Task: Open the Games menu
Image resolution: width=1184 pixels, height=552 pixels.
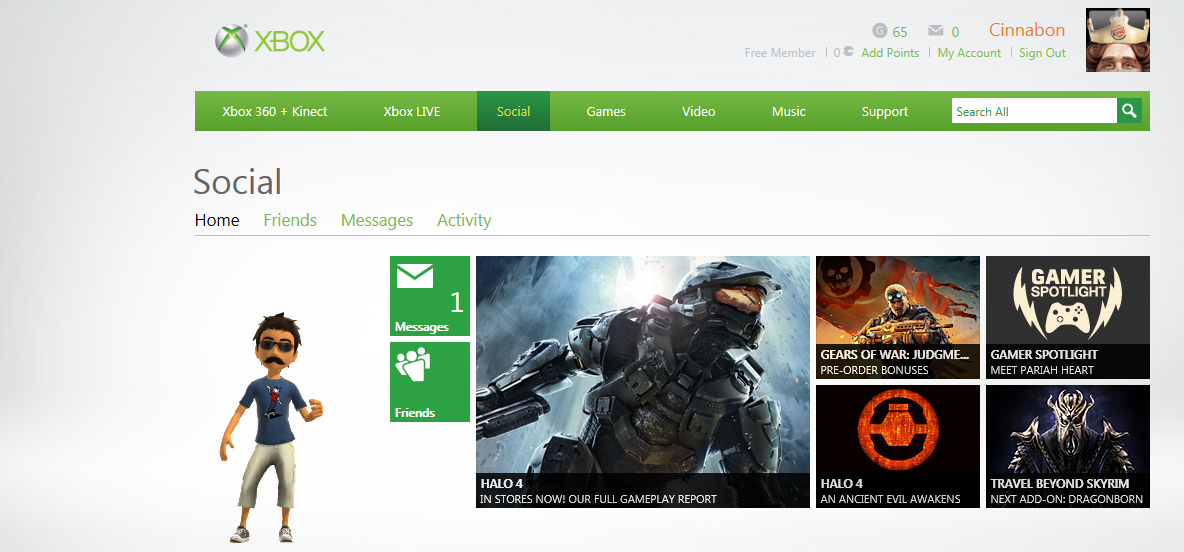Action: point(606,111)
